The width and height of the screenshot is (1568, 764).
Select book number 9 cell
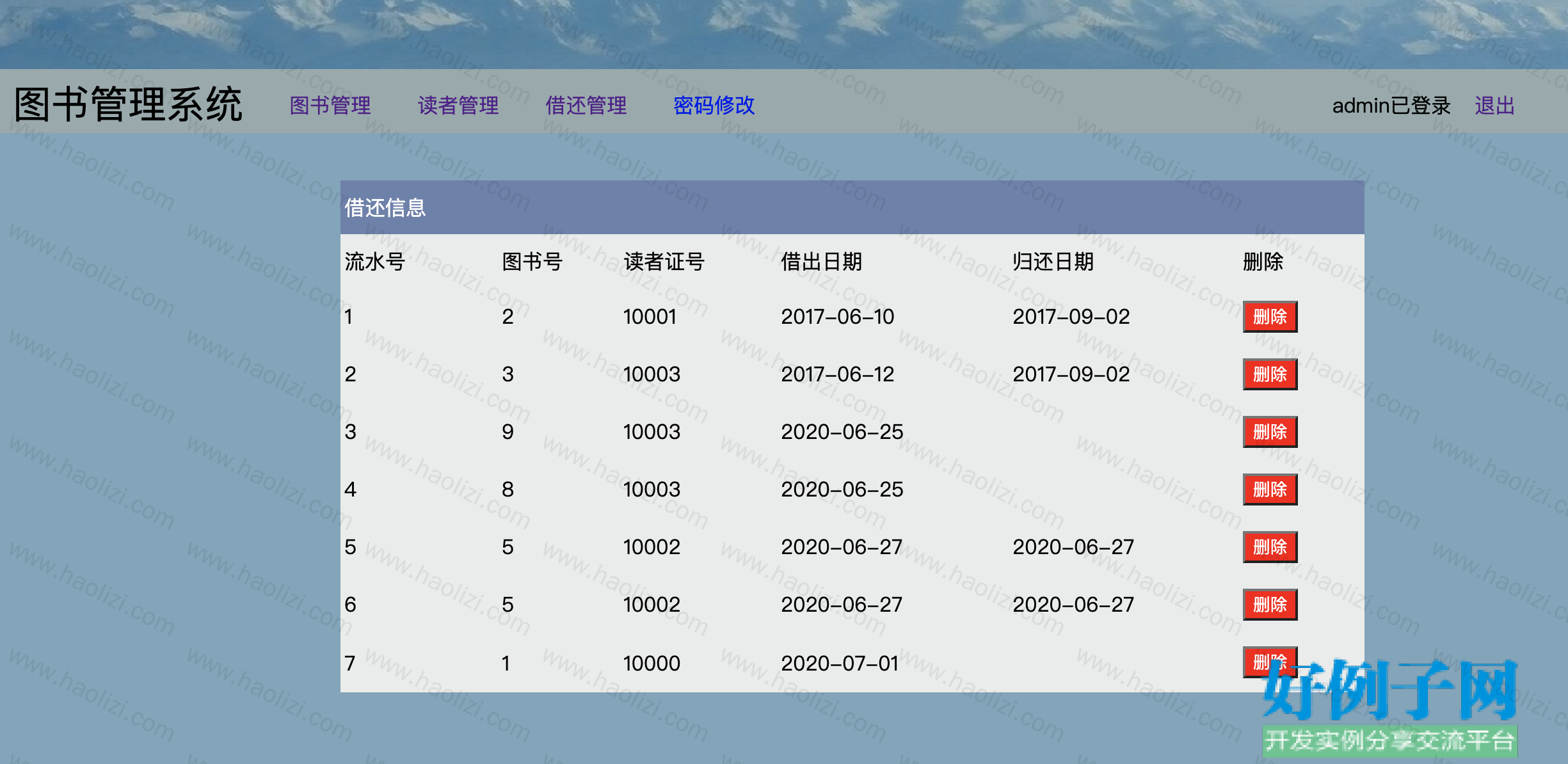click(508, 432)
